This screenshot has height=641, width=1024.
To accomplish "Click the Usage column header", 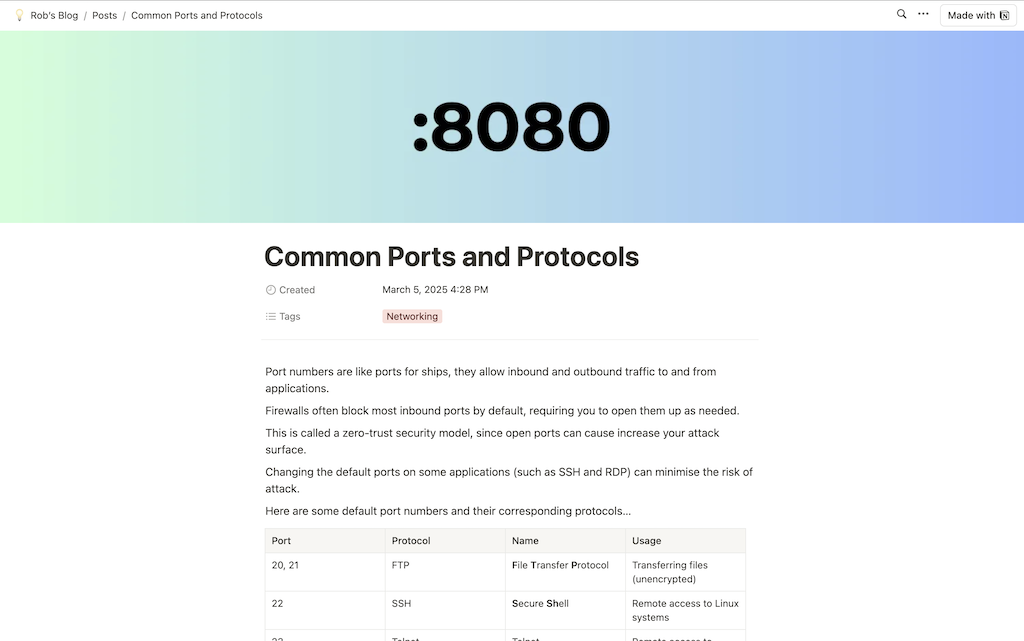I will pos(646,541).
